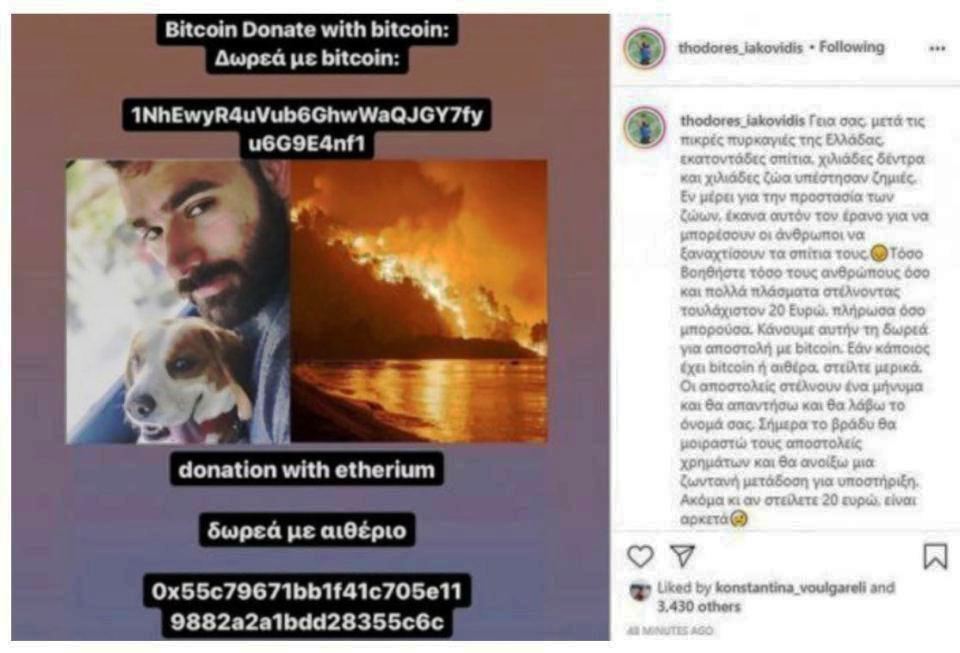Click the small avatar beside Liked by
The width and height of the screenshot is (960, 653).
pyautogui.click(x=640, y=591)
